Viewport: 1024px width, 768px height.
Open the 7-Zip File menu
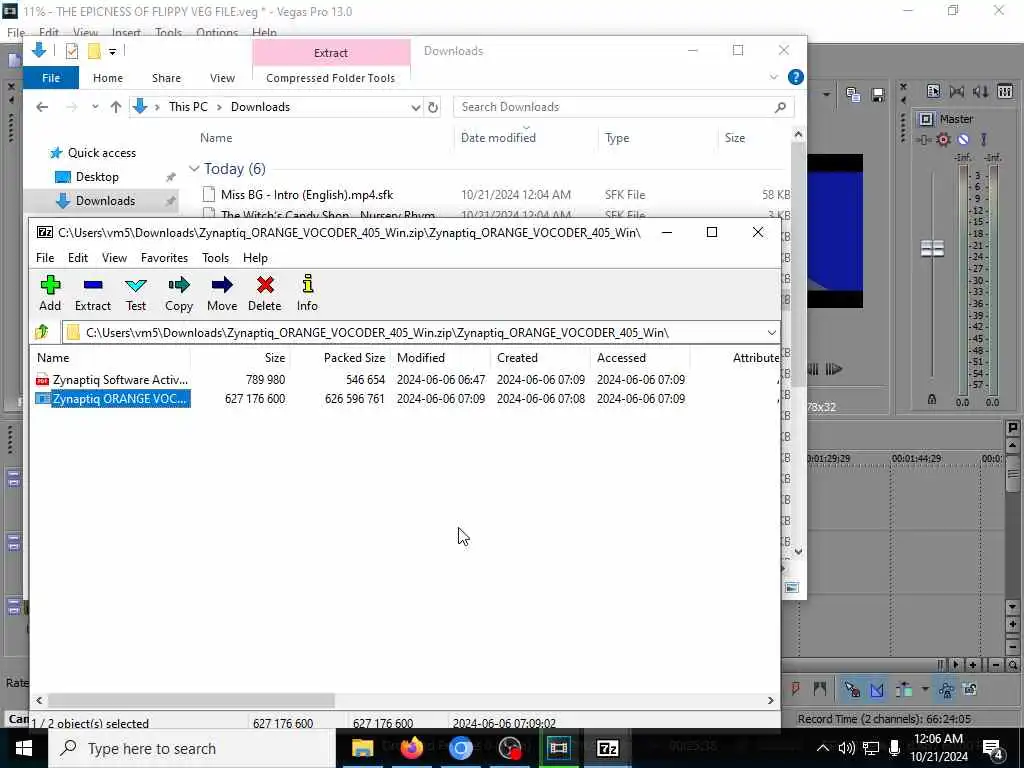[x=45, y=258]
